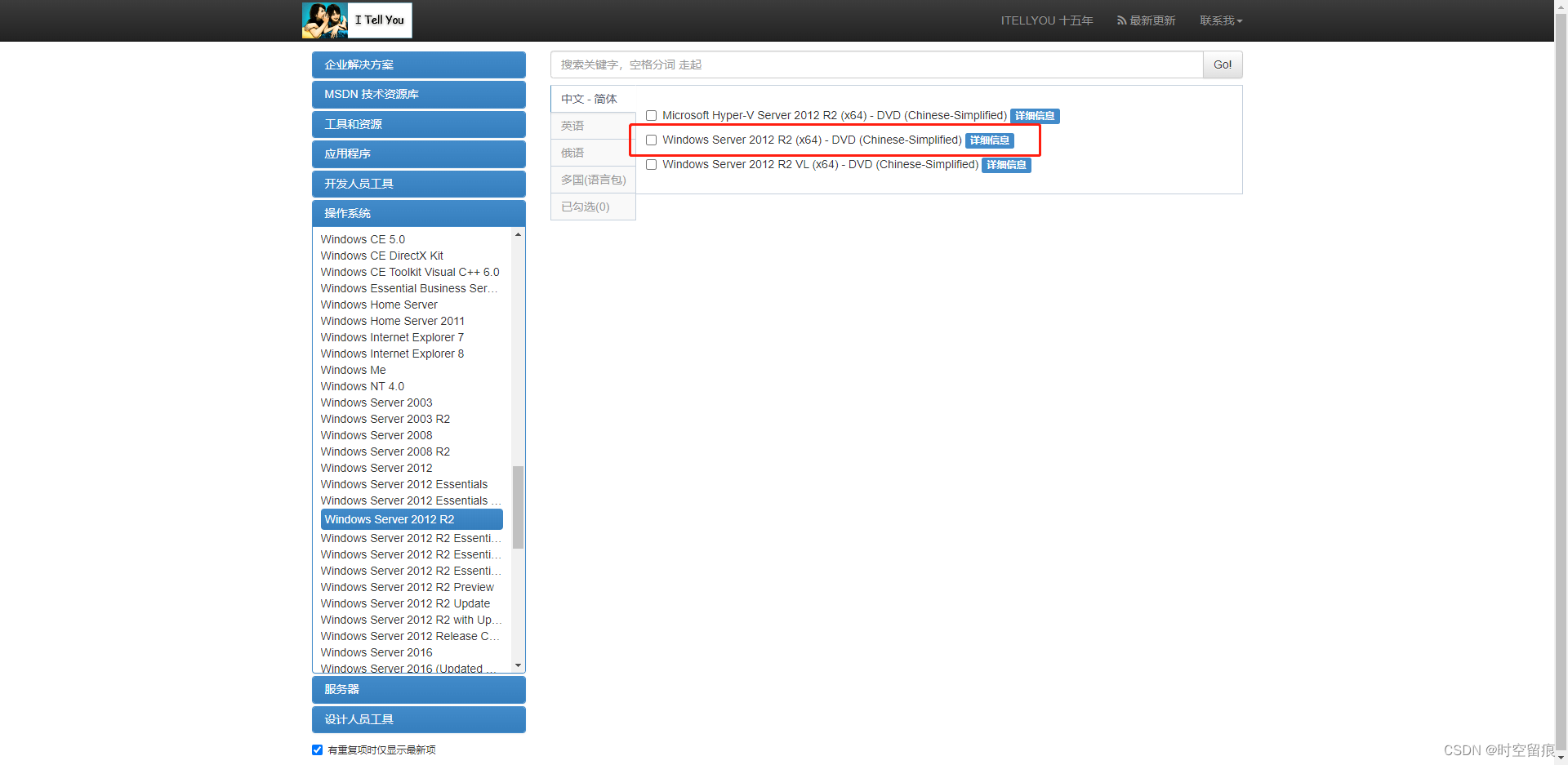Uncheck 有重复项时仅显示最新项 option
Image resolution: width=1568 pixels, height=765 pixels.
point(317,749)
